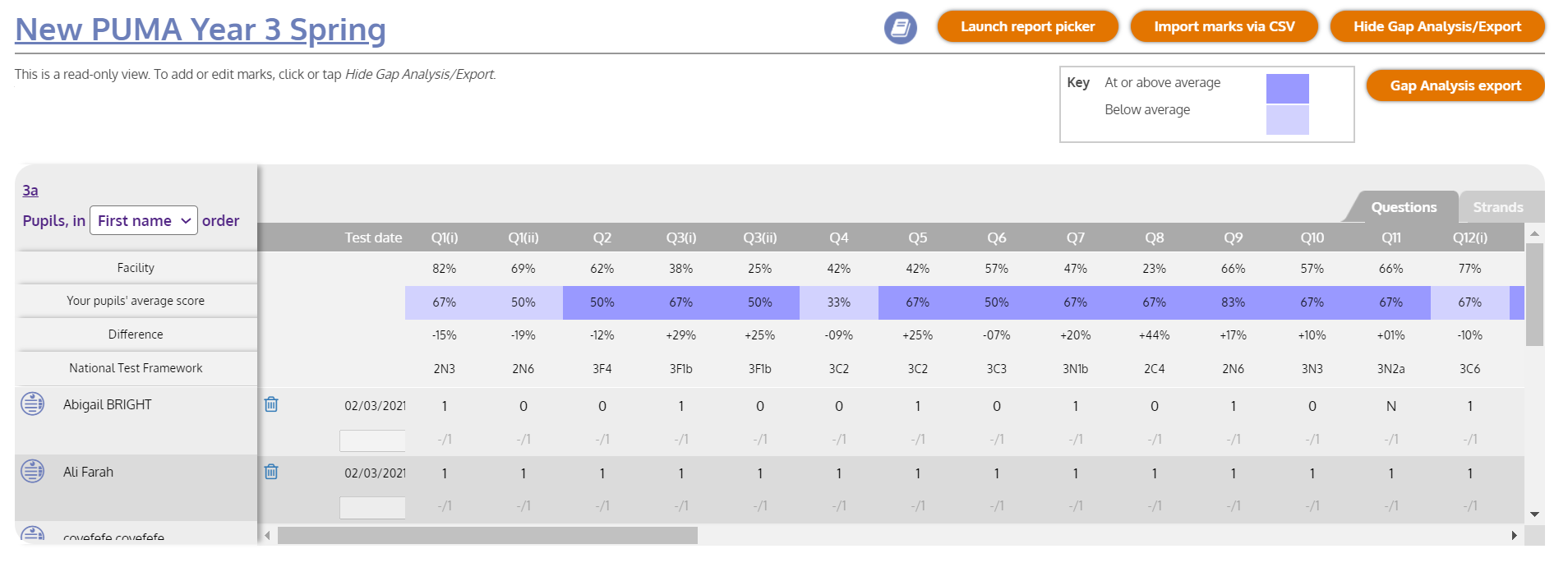The image size is (1568, 572).
Task: Launch the report picker
Action: coord(1027,26)
